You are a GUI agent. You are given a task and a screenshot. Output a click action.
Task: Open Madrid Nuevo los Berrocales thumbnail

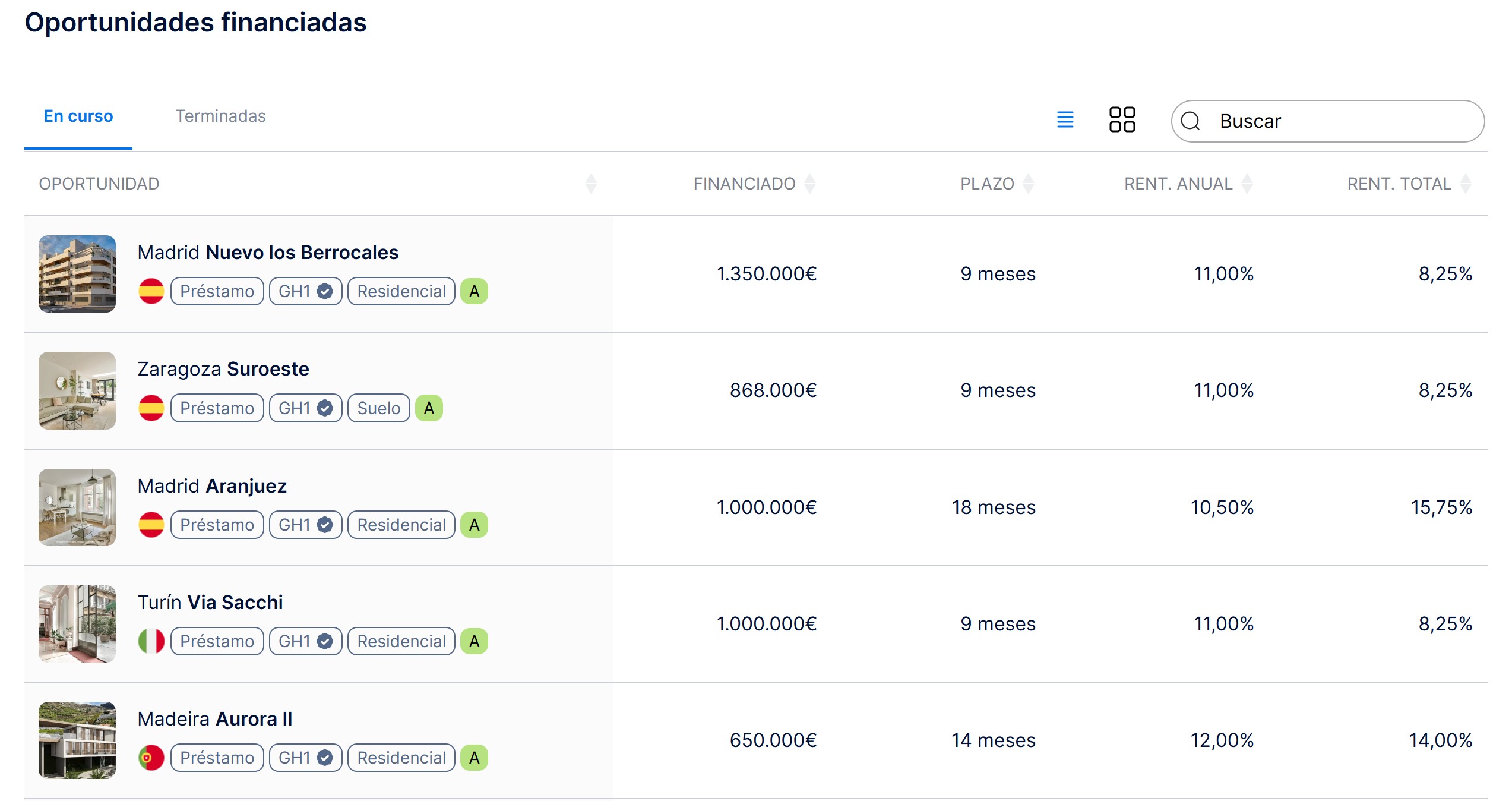[77, 274]
